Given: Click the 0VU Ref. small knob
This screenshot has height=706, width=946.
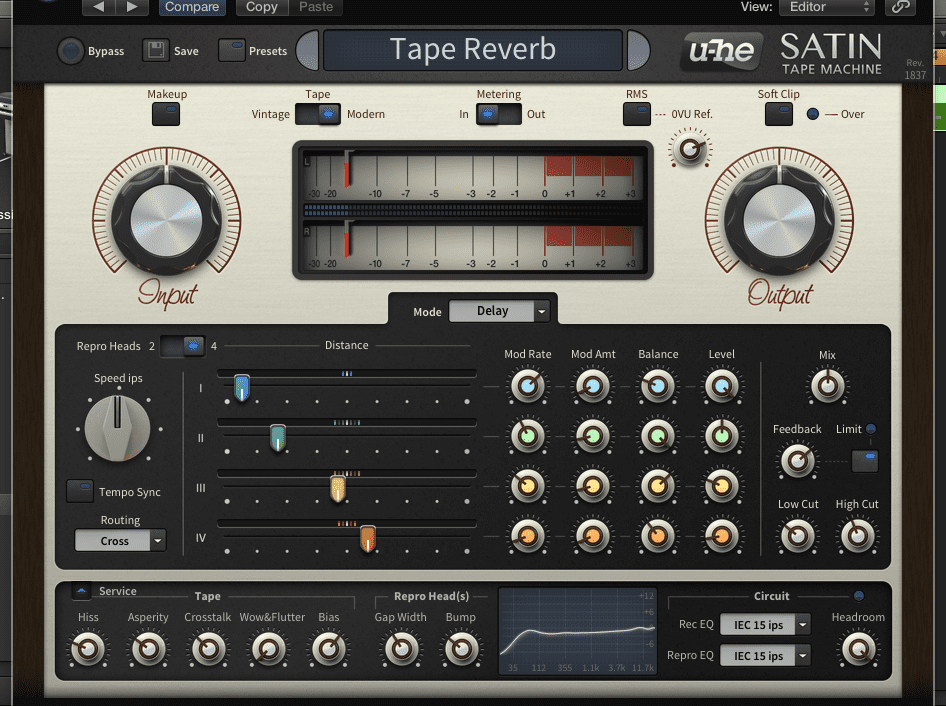Looking at the screenshot, I should tap(690, 148).
